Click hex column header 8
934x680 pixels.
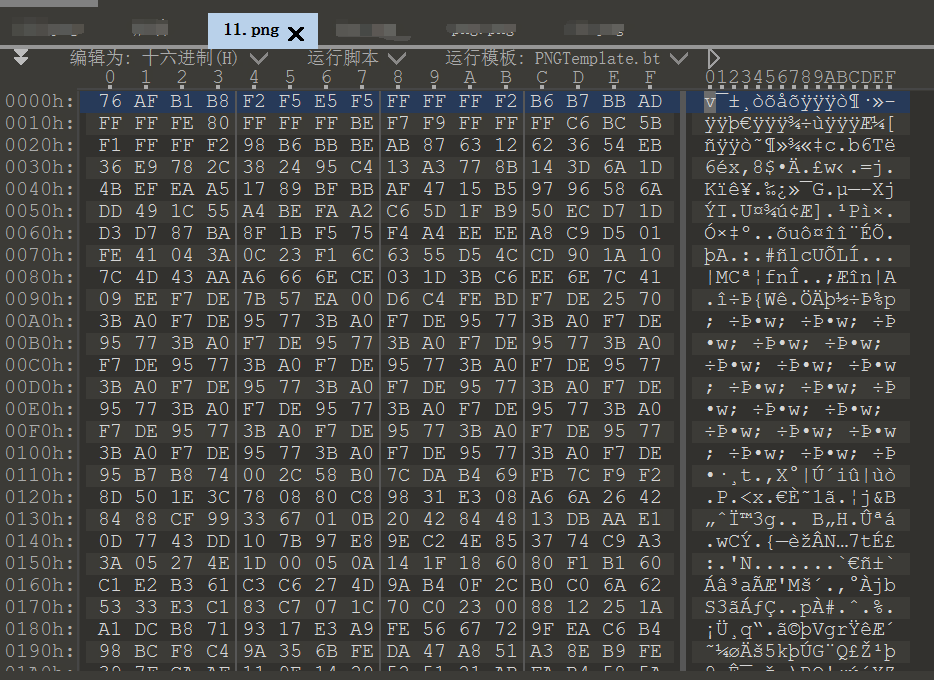(x=398, y=78)
